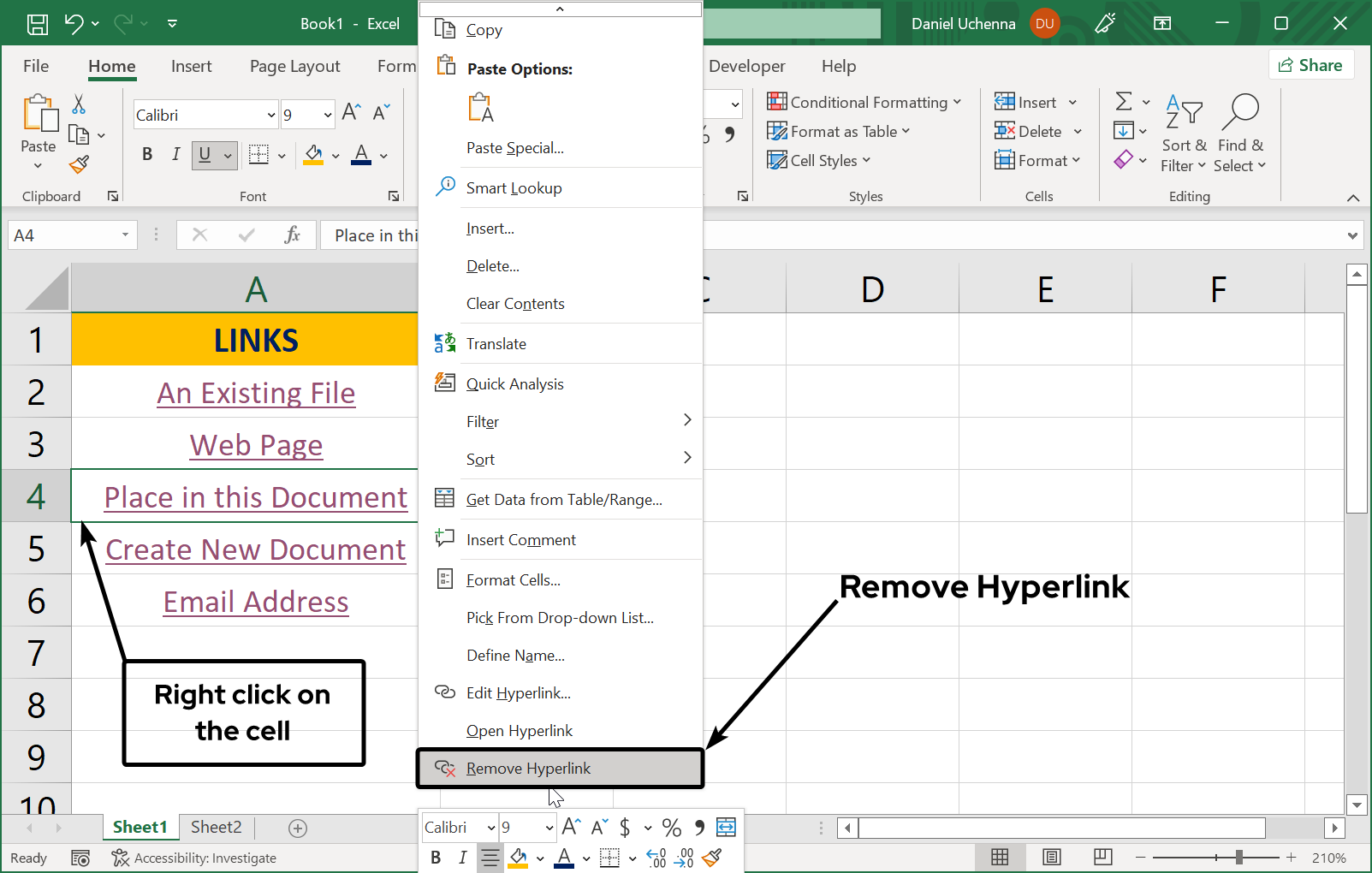Click the AutoSum sigma icon

tap(1124, 102)
